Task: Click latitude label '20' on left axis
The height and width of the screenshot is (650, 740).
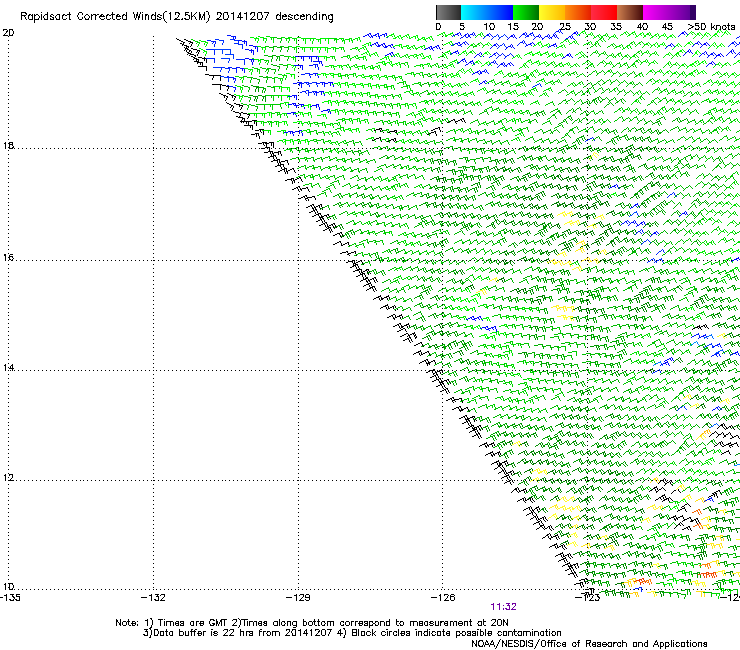Action: [8, 33]
